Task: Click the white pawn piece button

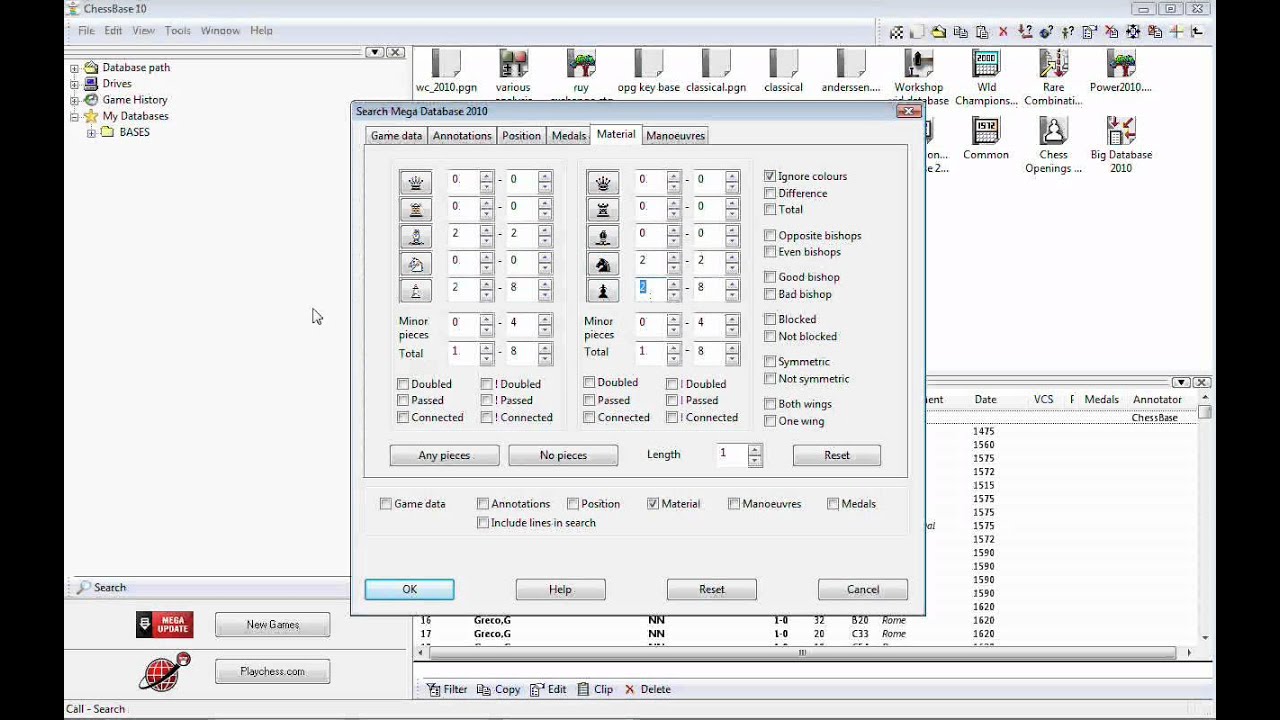Action: (x=416, y=290)
